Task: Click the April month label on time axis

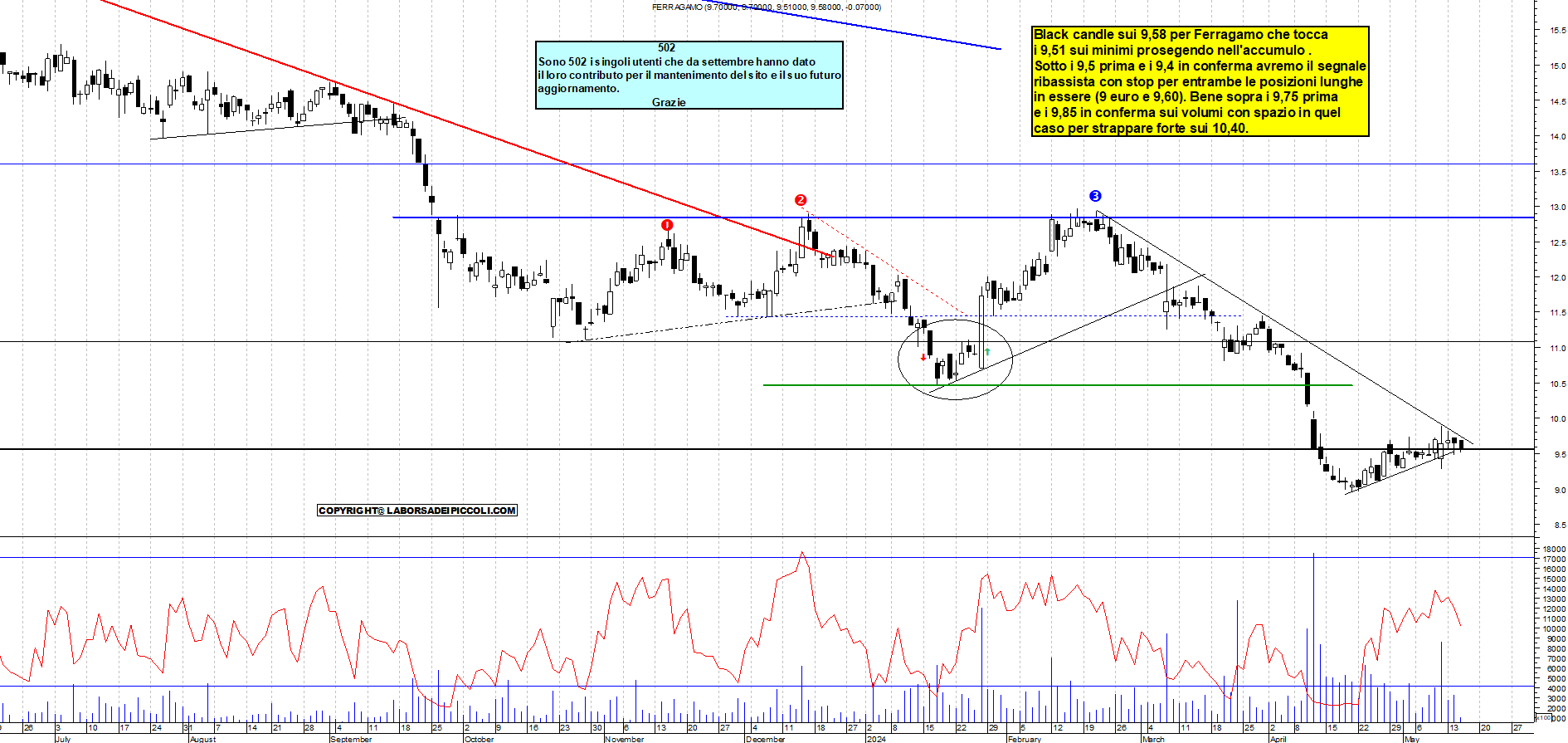Action: pos(1278,738)
